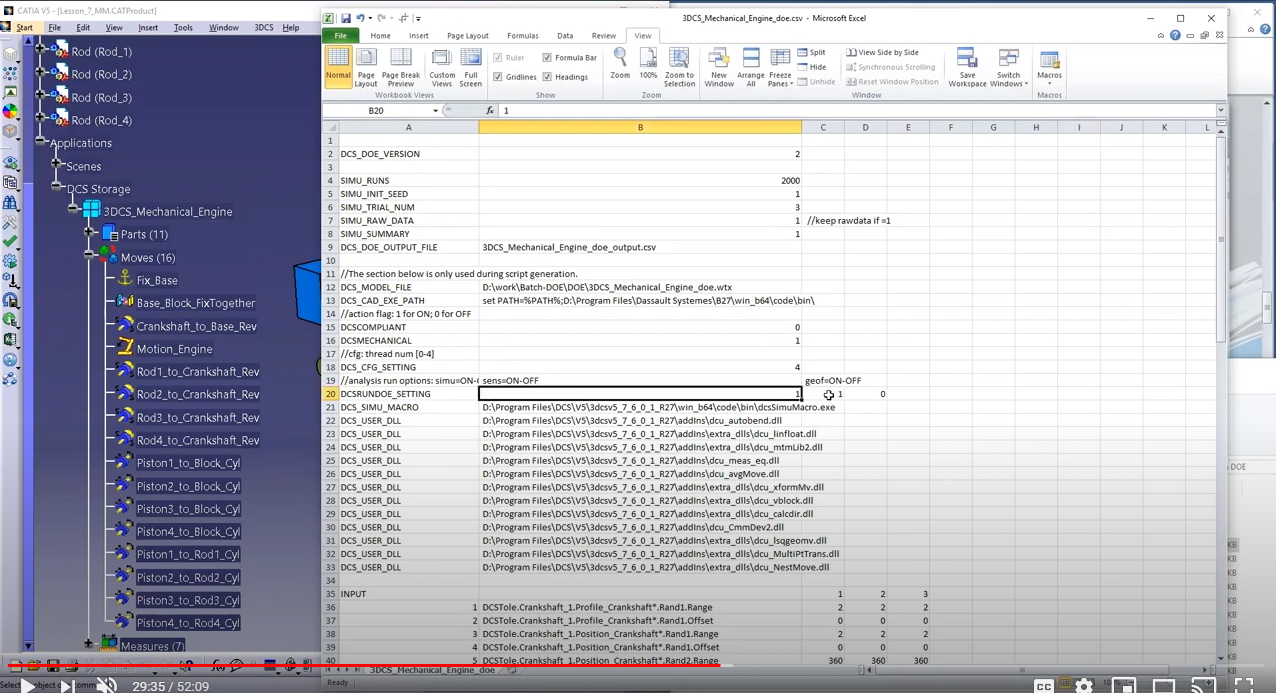The height and width of the screenshot is (693, 1276).
Task: Click the binoculars search icon in CATIA toolbar
Action: 10,203
